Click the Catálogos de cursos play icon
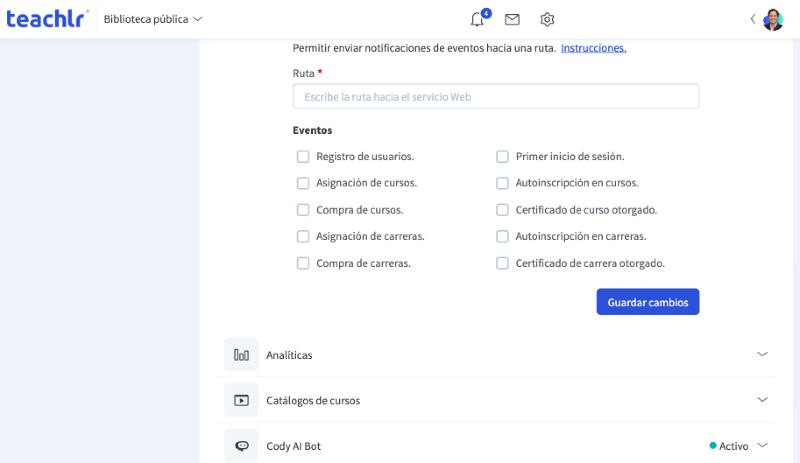 (x=241, y=400)
